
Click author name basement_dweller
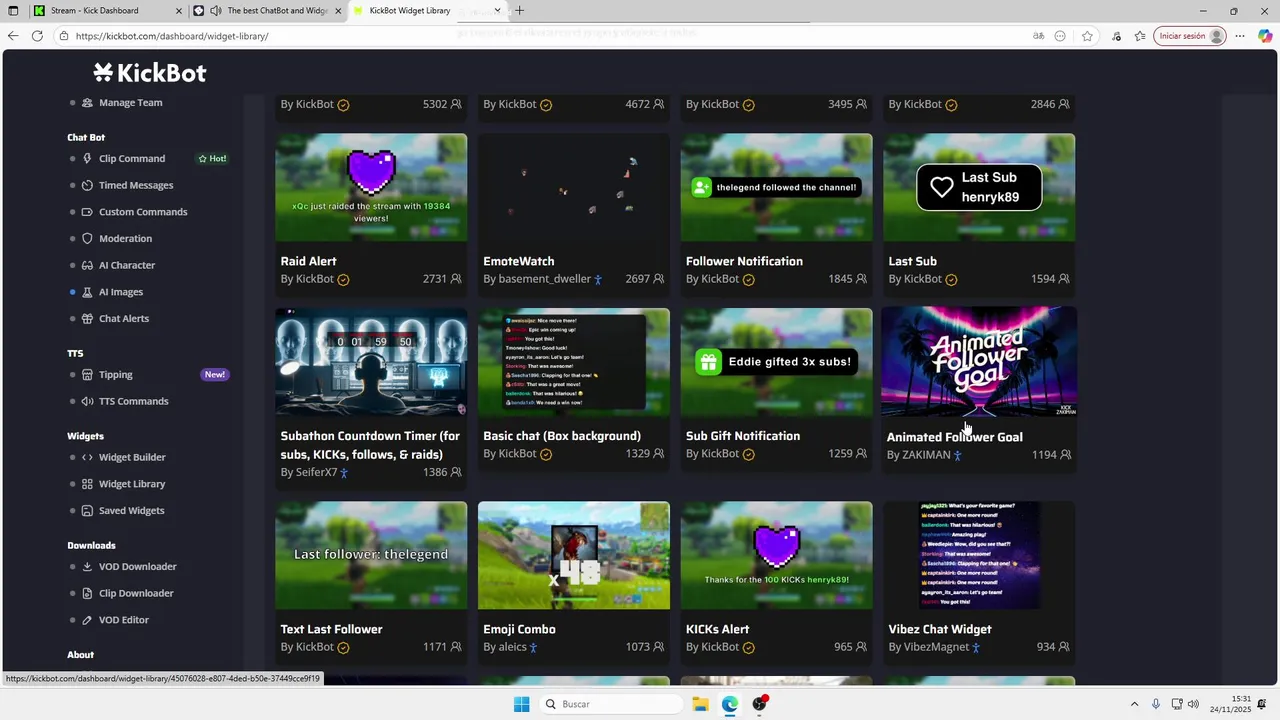click(x=544, y=279)
